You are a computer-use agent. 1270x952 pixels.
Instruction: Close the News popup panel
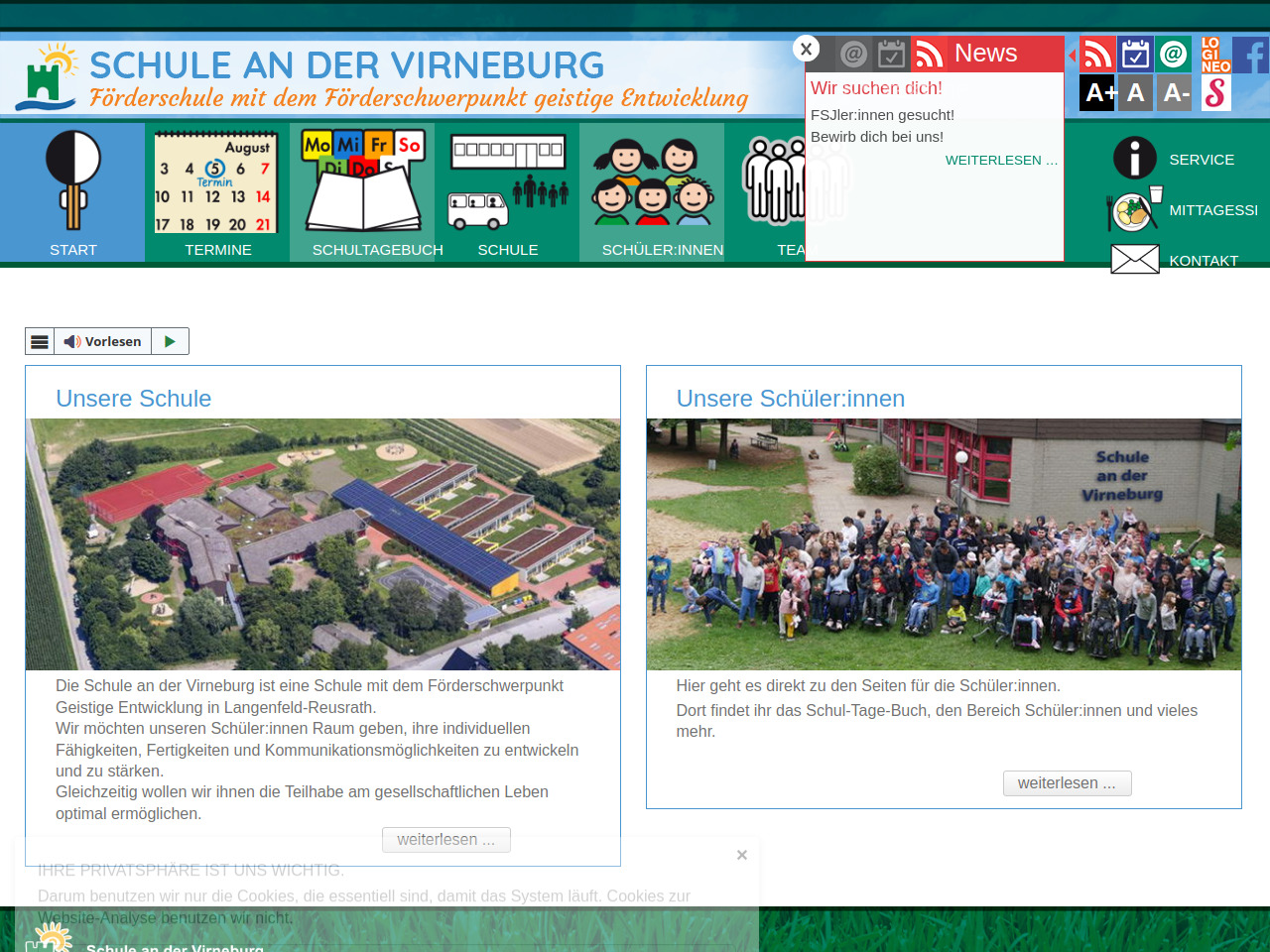pos(807,49)
